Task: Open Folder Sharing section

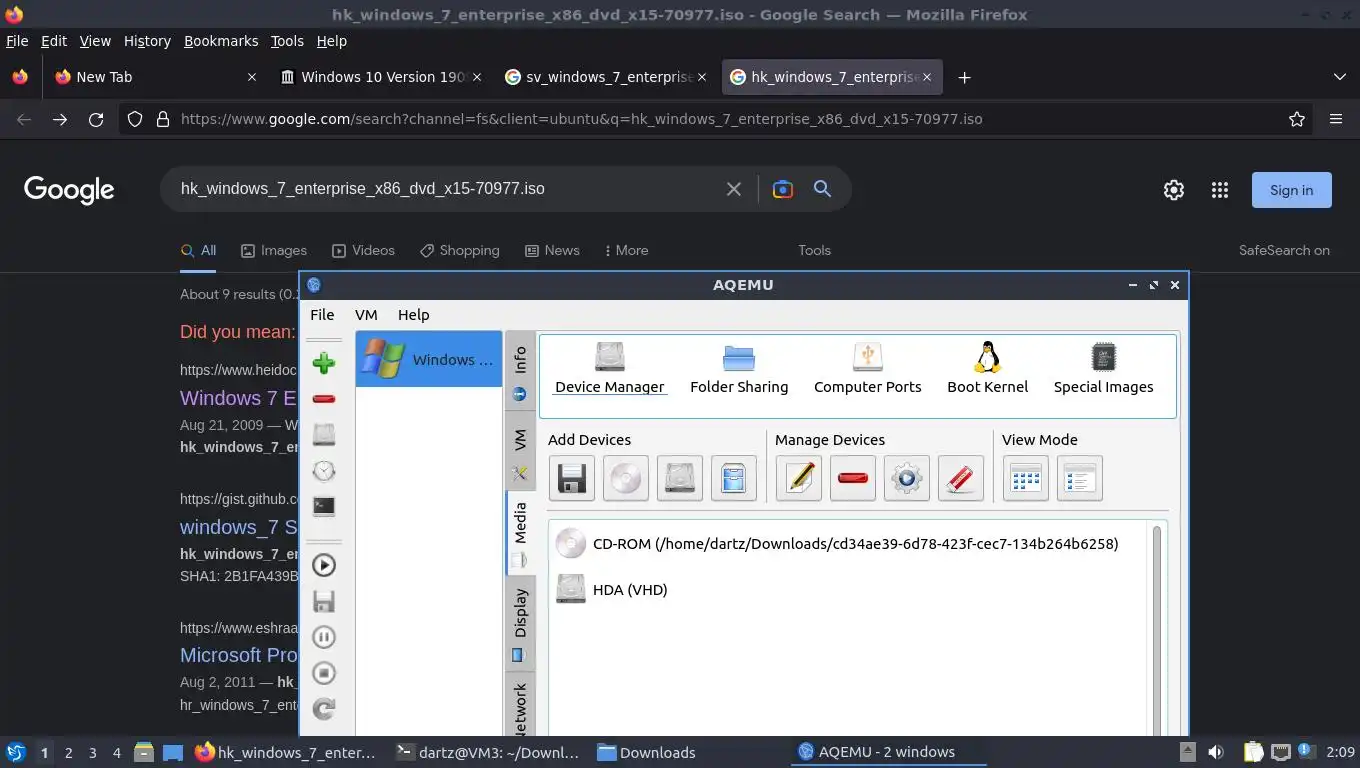Action: pyautogui.click(x=739, y=369)
